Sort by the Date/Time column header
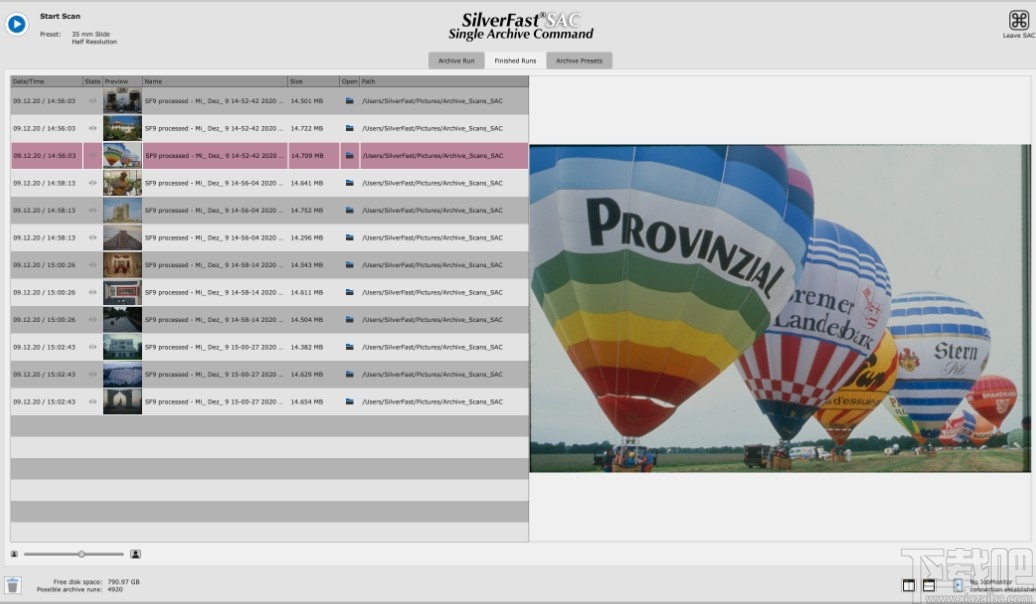Screen dimensions: 1036x604 (x=46, y=81)
